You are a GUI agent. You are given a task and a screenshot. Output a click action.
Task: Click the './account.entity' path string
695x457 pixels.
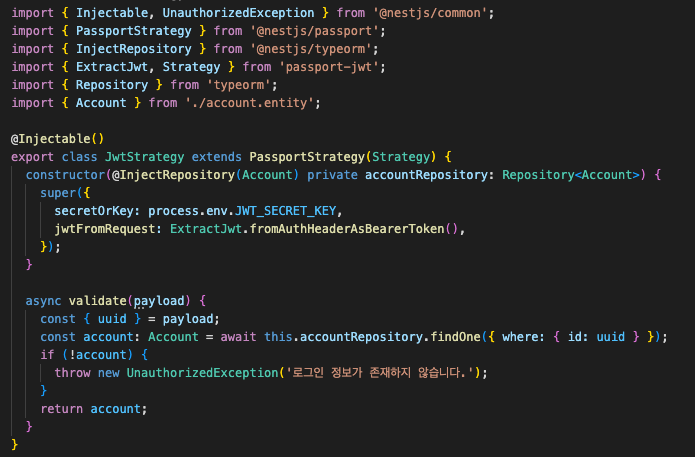[250, 103]
